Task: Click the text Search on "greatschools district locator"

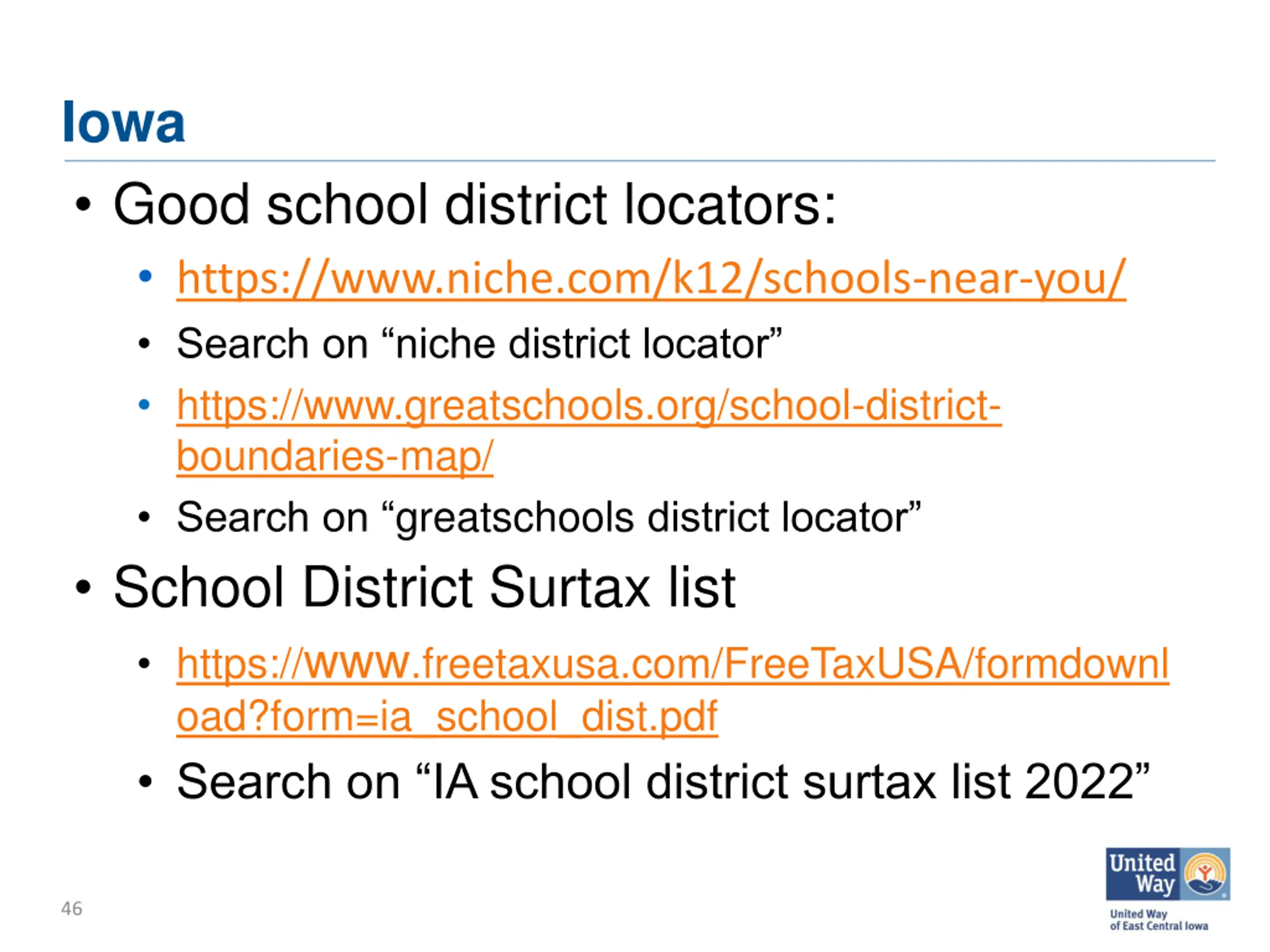Action: click(x=549, y=518)
